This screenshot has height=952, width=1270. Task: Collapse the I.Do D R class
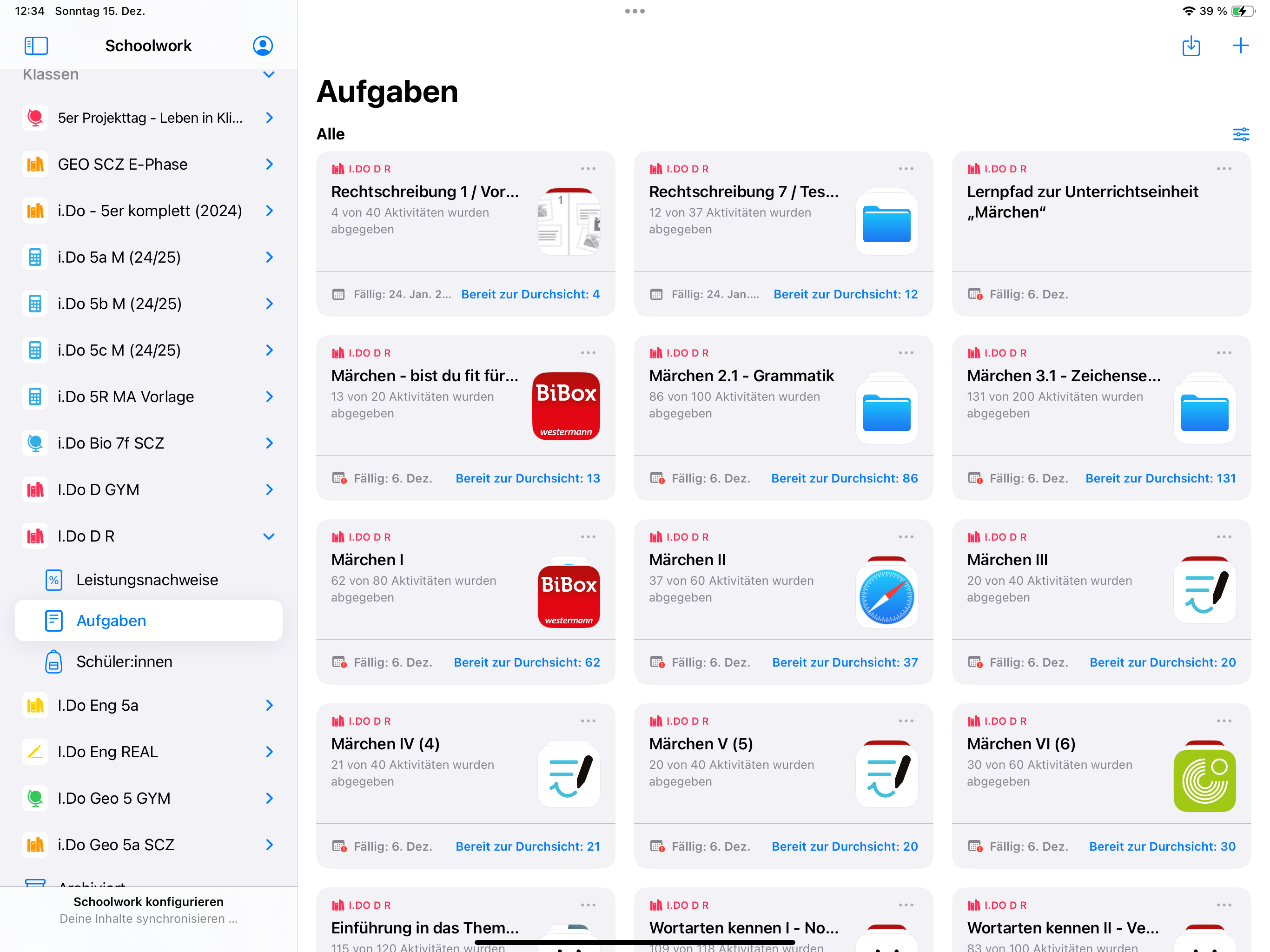click(x=269, y=536)
